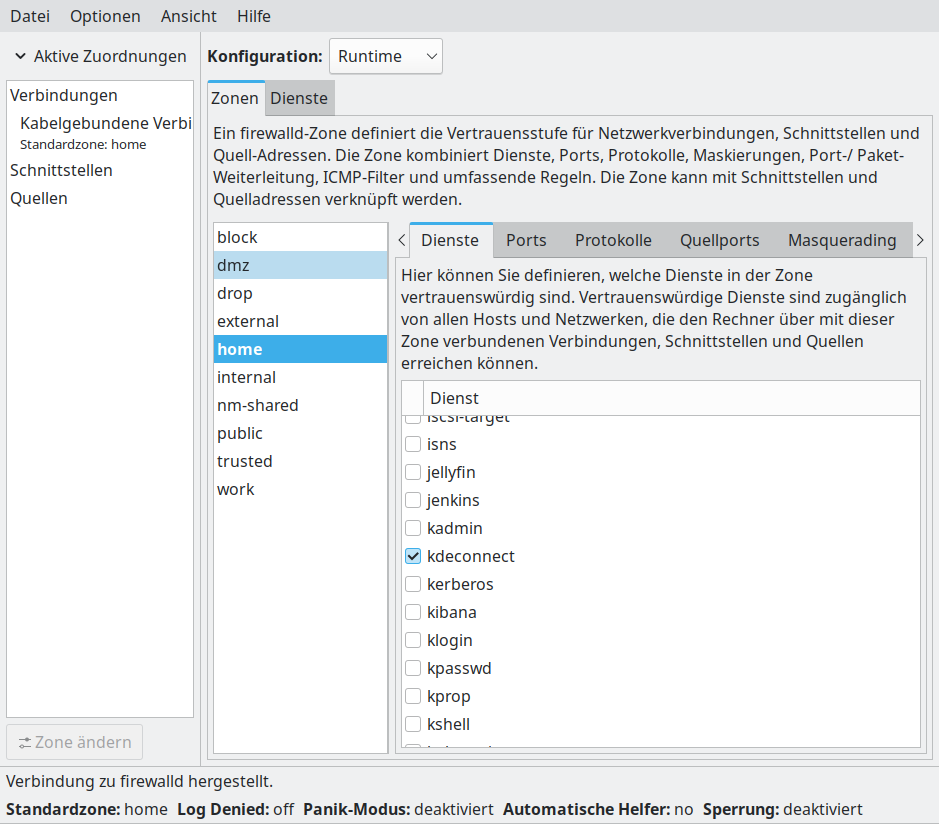The image size is (939, 824).
Task: Enable the kprop service checkbox
Action: (x=413, y=696)
